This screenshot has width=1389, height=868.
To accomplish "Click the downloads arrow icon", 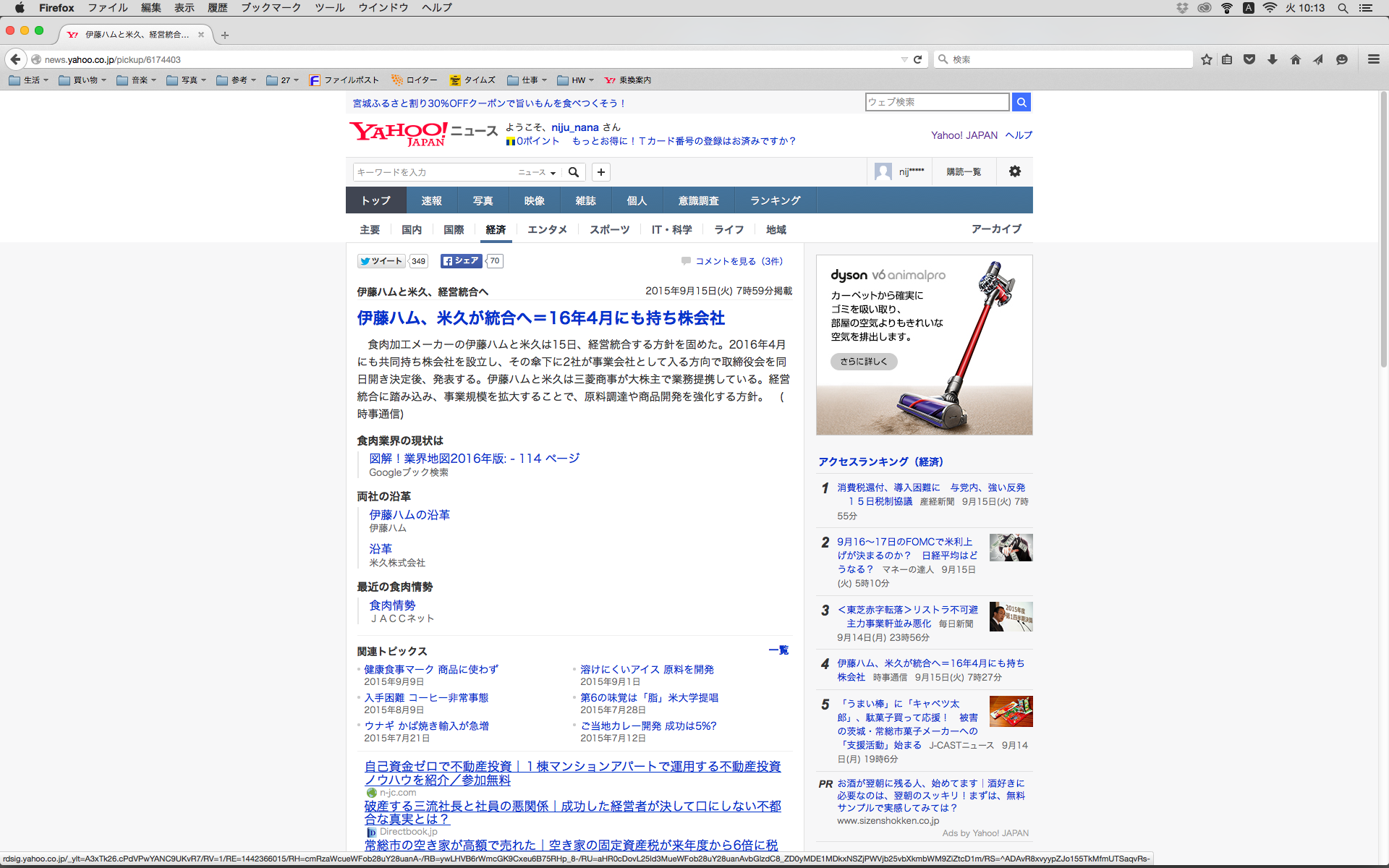I will [1273, 59].
